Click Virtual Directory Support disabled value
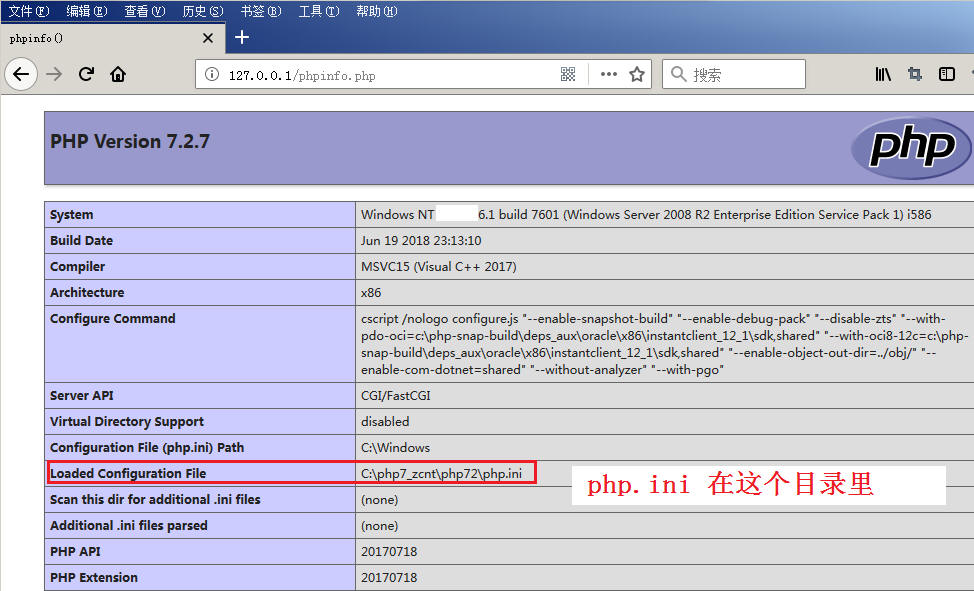974x591 pixels. coord(385,422)
